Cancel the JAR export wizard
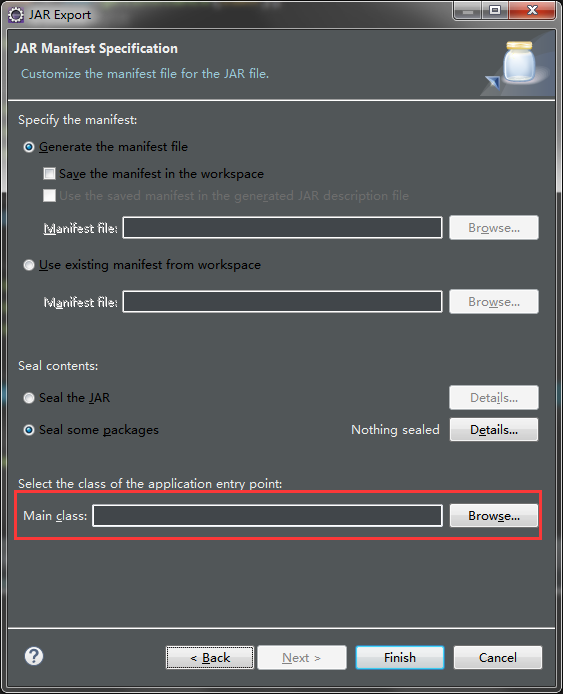The height and width of the screenshot is (694, 563). 497,658
